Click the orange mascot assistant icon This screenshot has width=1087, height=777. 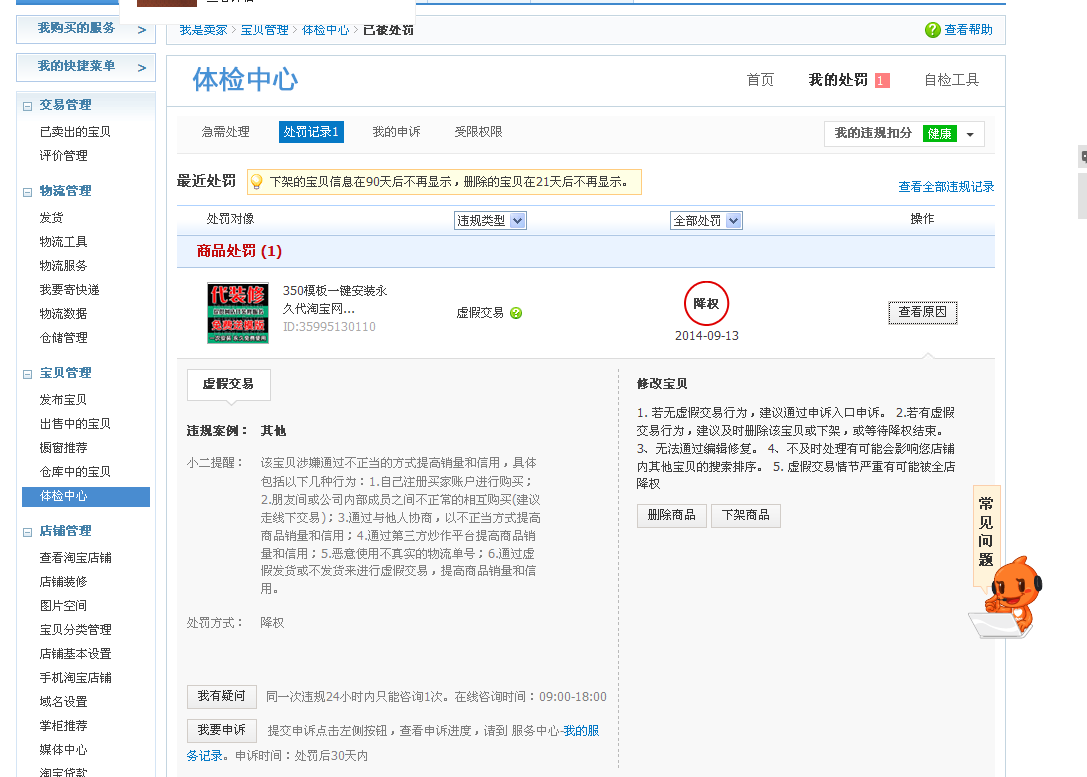(x=1007, y=597)
